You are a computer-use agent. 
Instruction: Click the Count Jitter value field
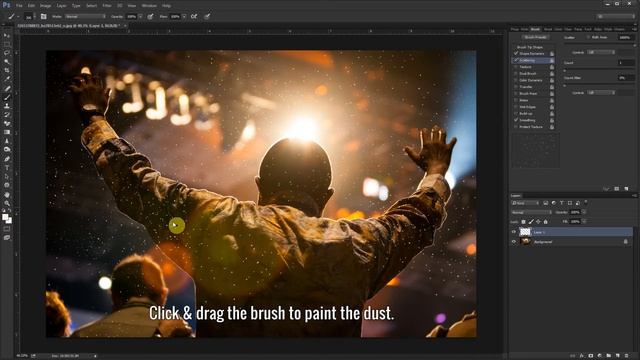point(625,78)
